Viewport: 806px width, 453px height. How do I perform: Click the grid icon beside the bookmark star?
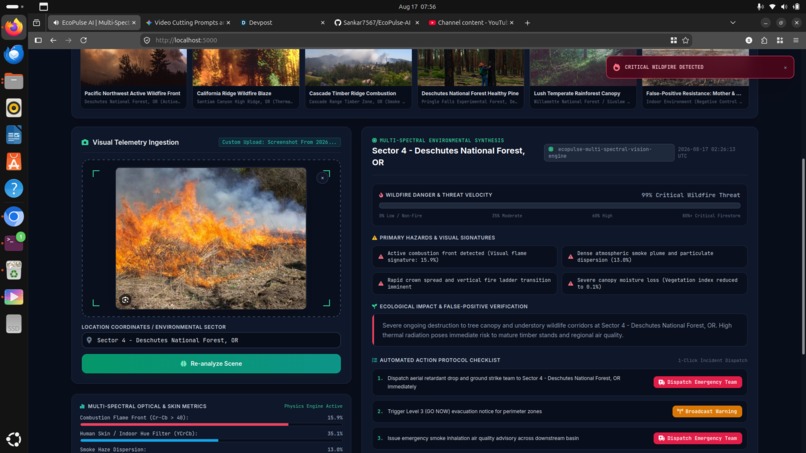673,40
